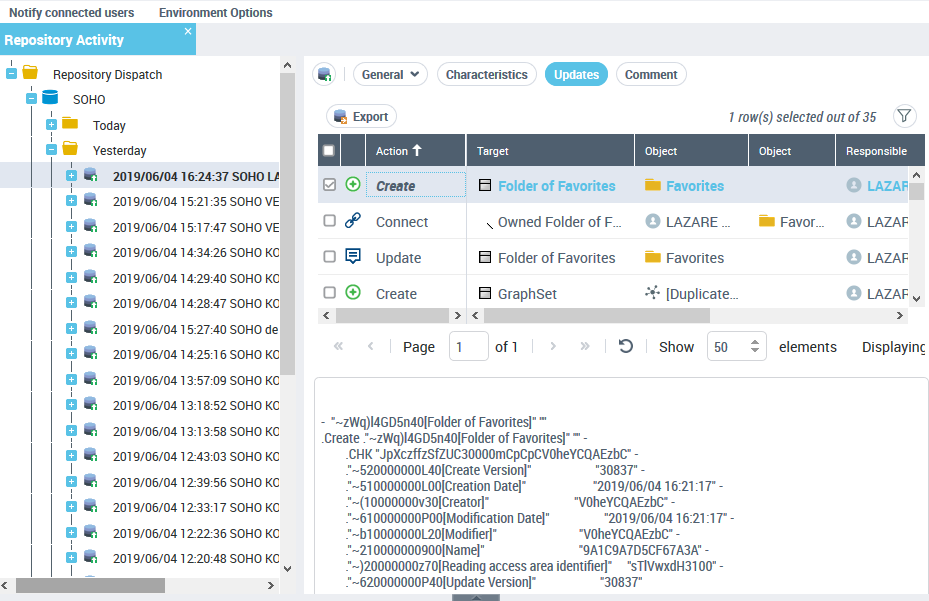
Task: Click the page number input field
Action: point(468,347)
